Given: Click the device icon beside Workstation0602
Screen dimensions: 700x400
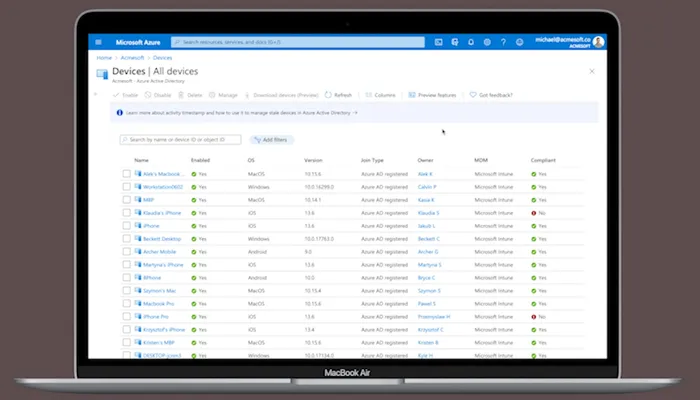Looking at the screenshot, I should tap(138, 187).
